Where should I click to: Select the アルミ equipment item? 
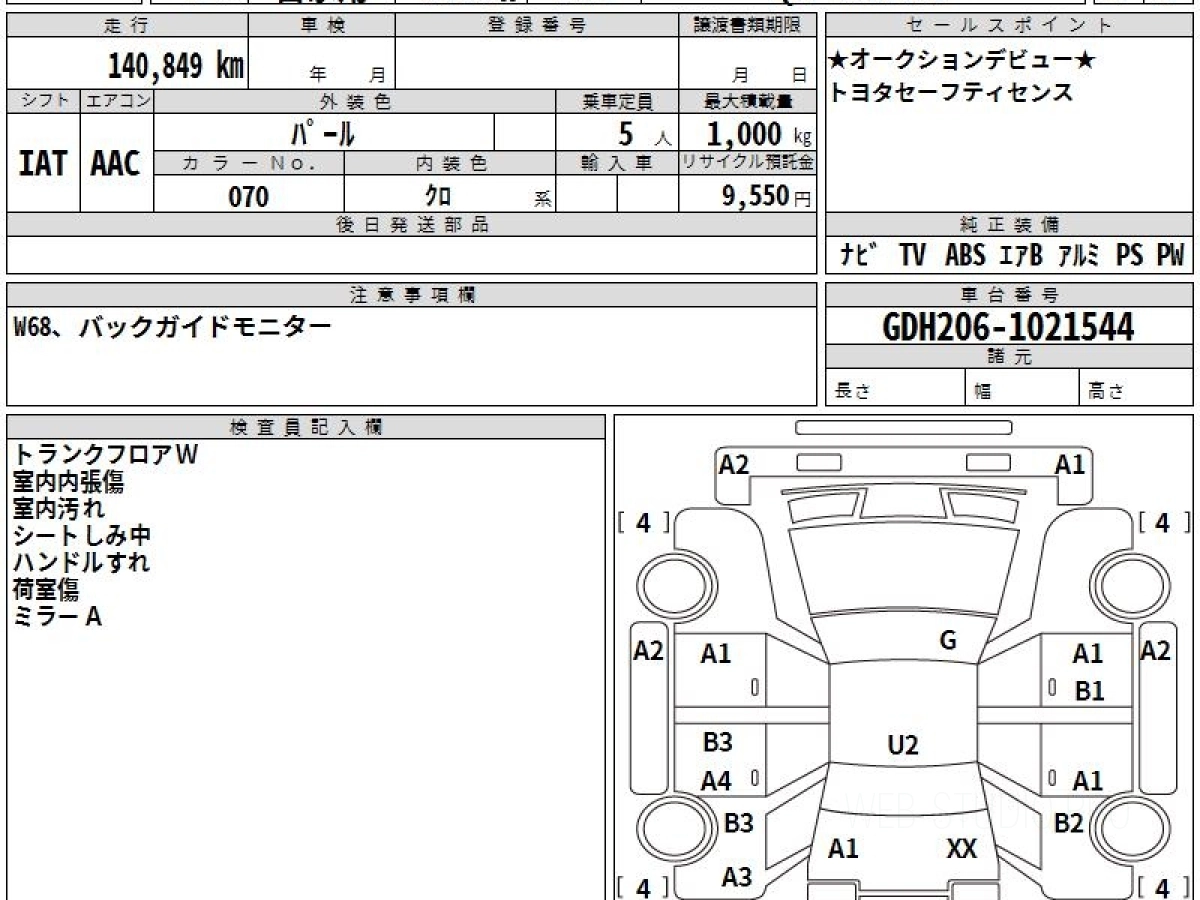point(1080,255)
